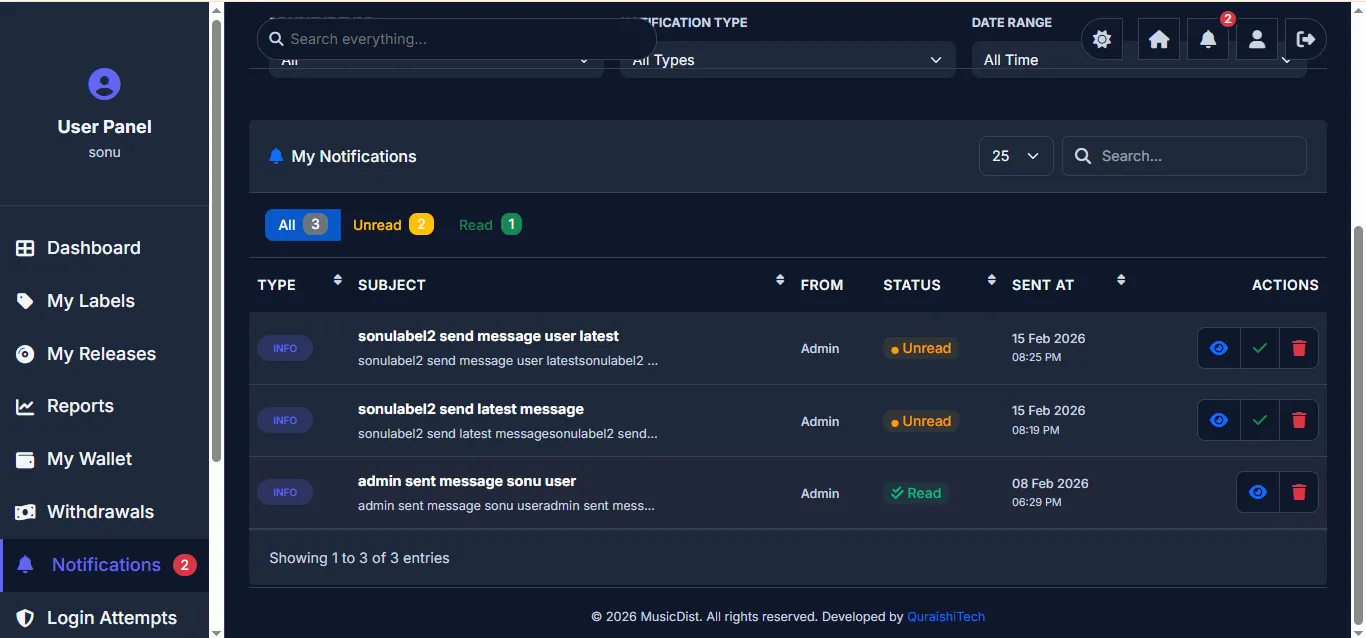
Task: Click Read status of 'admin sent message sonu user'
Action: (916, 493)
